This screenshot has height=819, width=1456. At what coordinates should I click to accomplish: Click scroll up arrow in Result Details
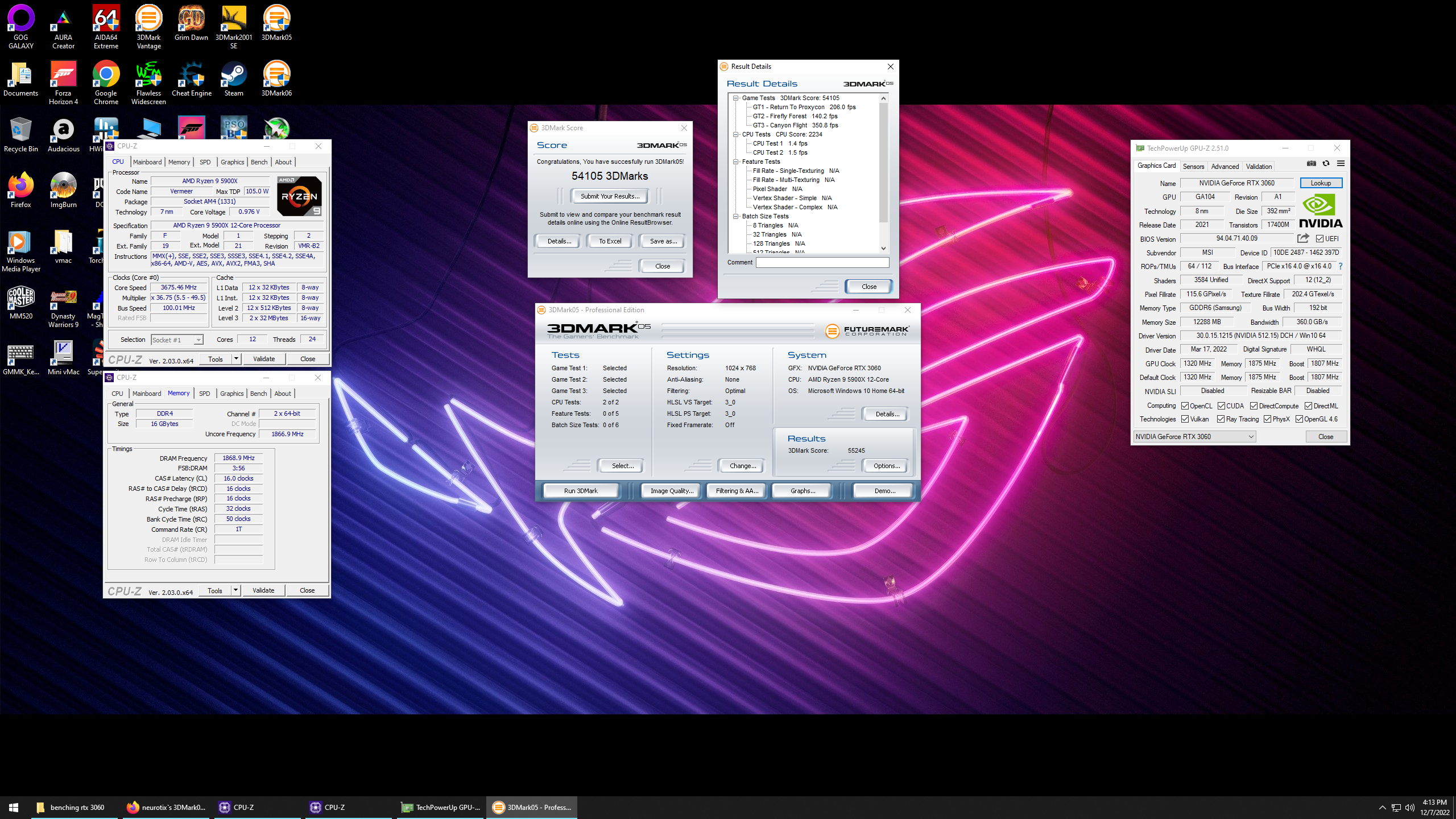tap(883, 98)
